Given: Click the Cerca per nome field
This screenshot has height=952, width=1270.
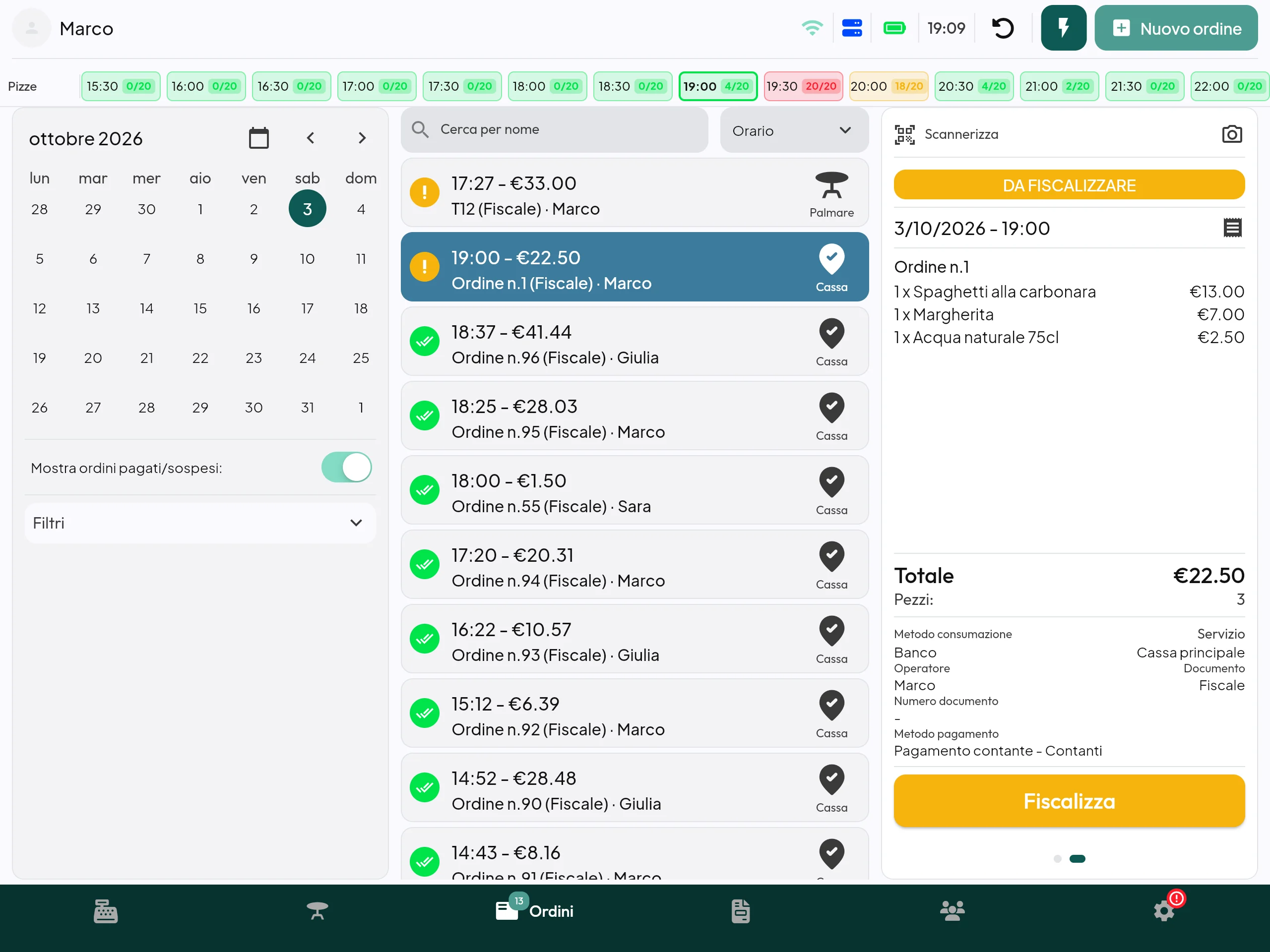Looking at the screenshot, I should [x=554, y=130].
